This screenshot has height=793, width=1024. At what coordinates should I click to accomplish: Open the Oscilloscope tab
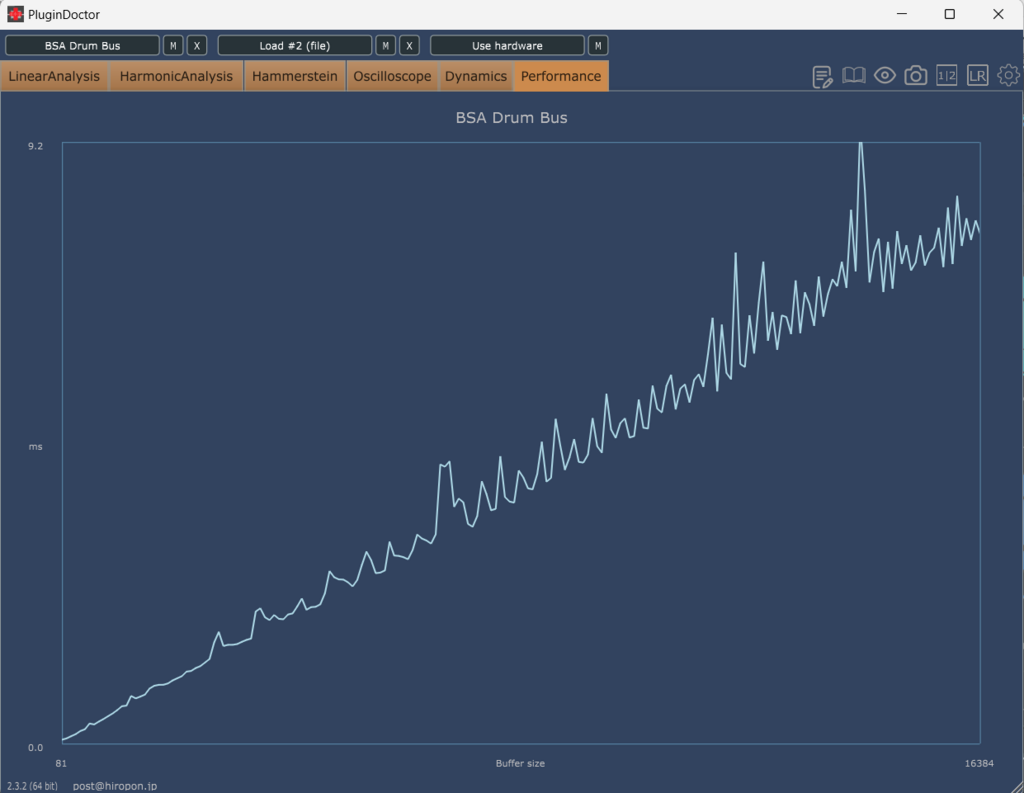(x=392, y=76)
